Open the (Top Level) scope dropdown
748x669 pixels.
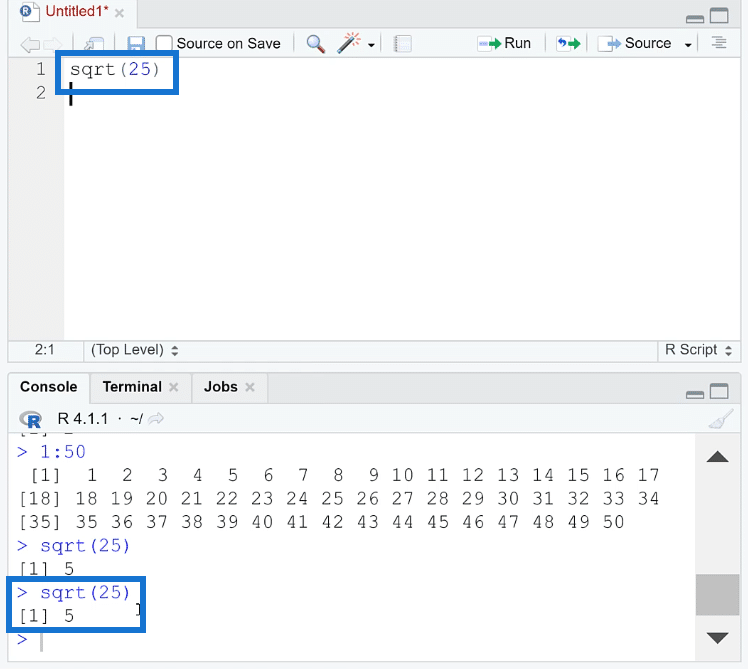[x=135, y=350]
